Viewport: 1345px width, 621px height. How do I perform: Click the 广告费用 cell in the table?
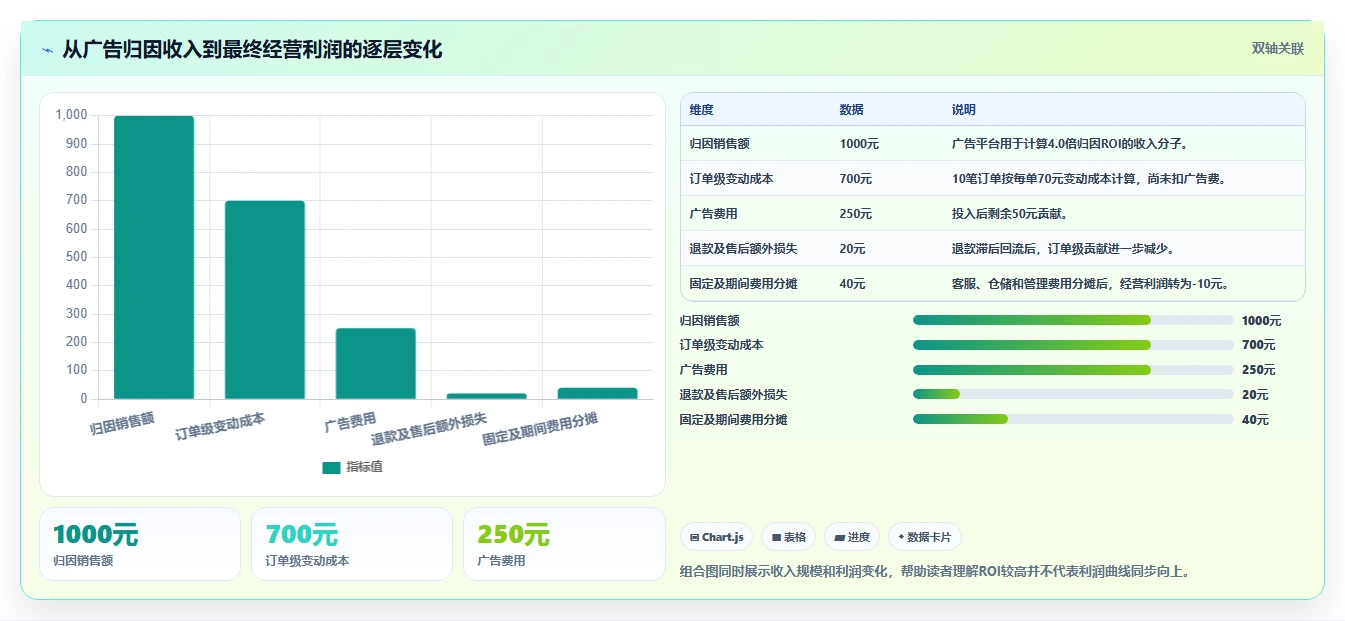click(x=714, y=214)
